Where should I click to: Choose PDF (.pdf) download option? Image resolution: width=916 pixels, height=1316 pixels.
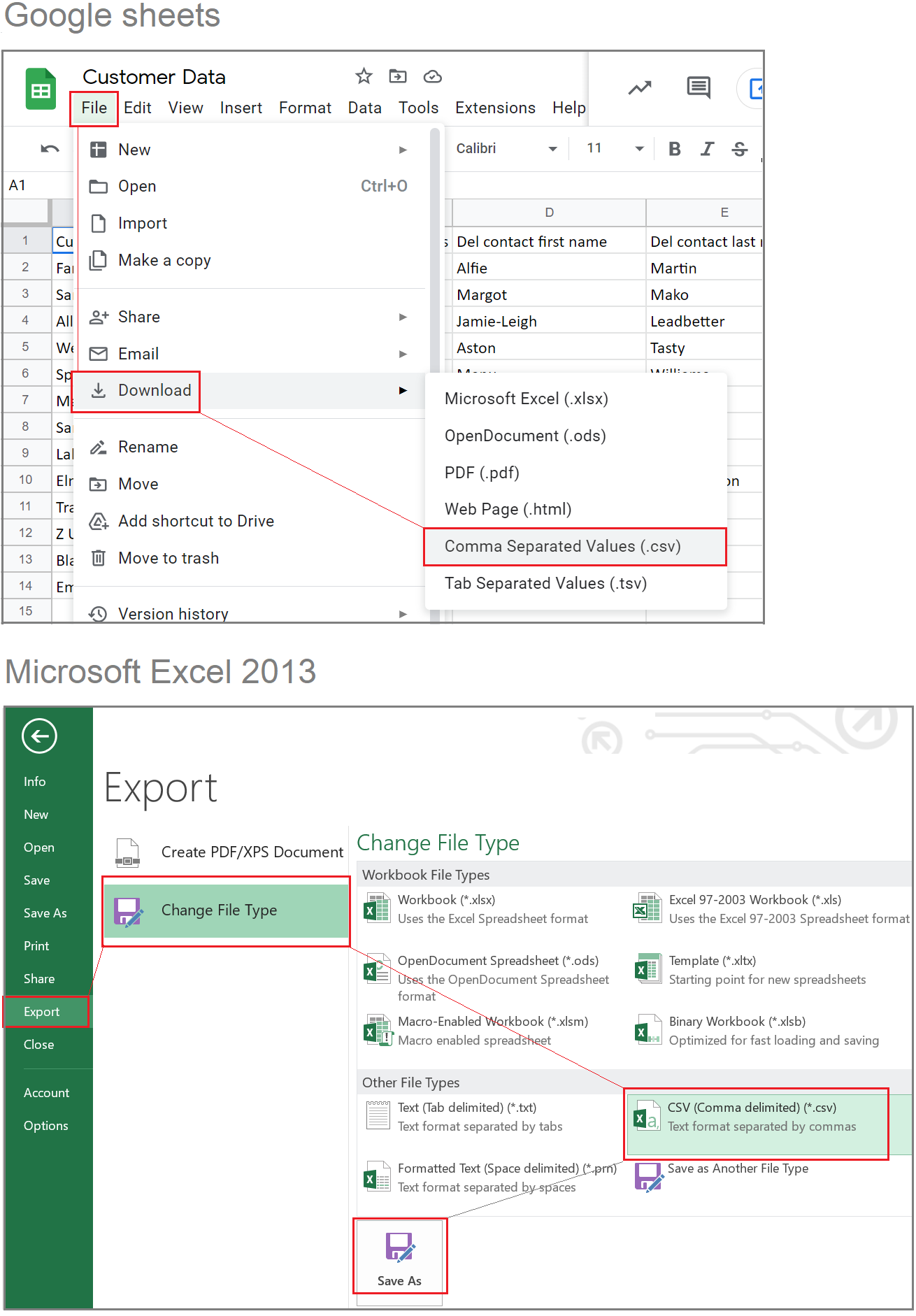[x=575, y=473]
